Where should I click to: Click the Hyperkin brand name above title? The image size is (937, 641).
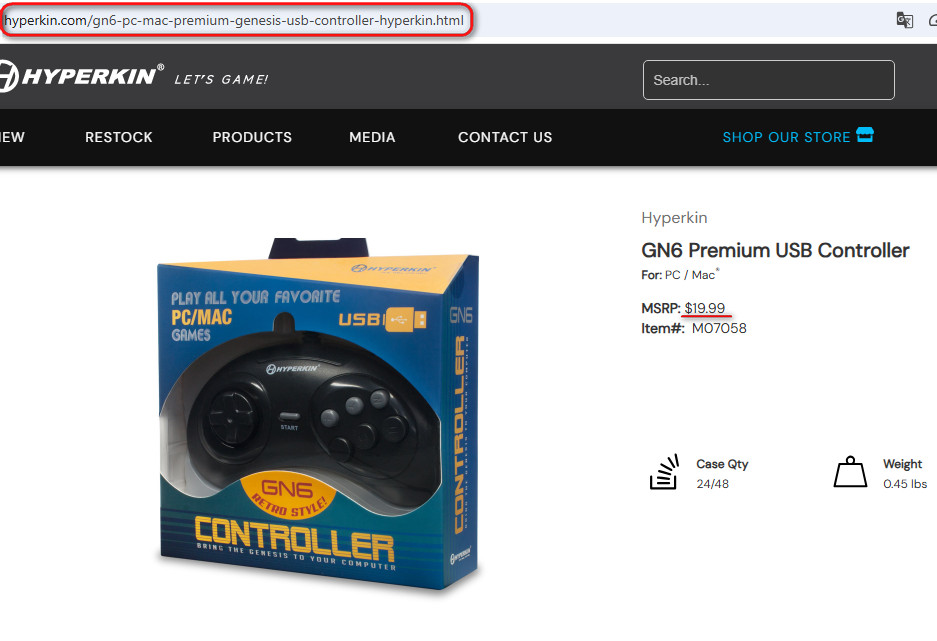[674, 218]
